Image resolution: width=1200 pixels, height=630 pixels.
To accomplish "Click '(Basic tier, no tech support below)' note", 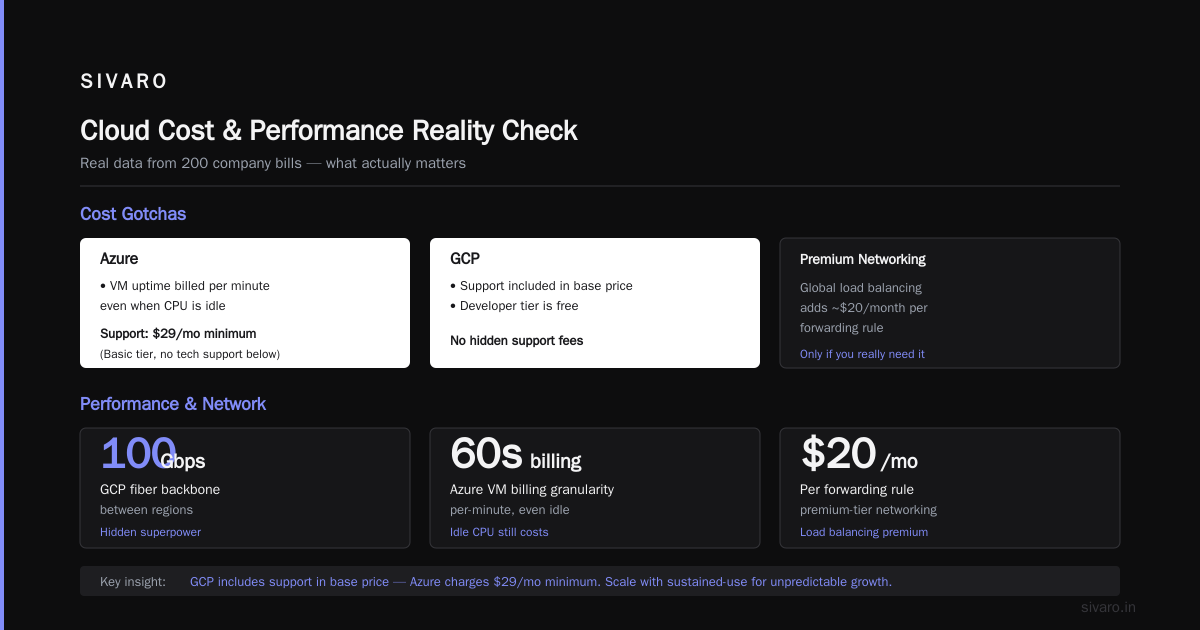I will 190,354.
